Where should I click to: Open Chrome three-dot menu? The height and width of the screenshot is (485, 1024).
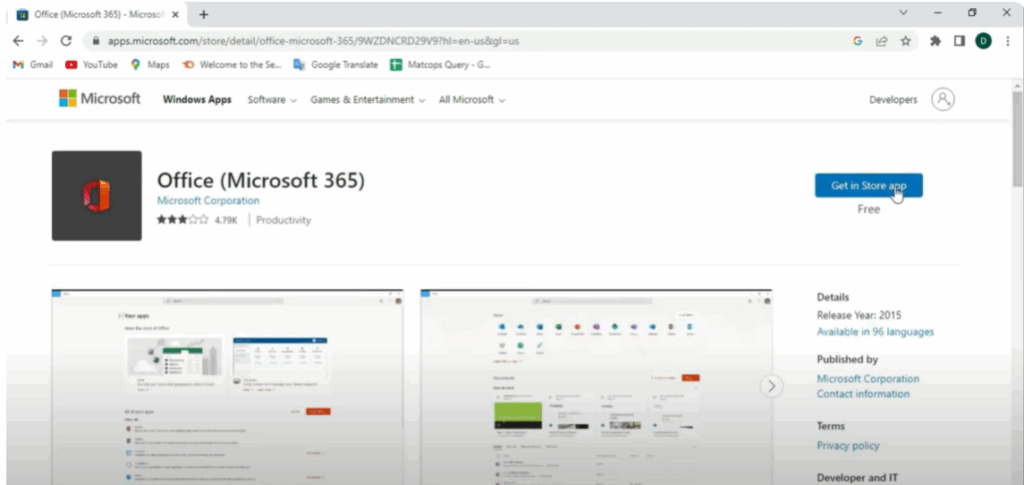point(1008,40)
